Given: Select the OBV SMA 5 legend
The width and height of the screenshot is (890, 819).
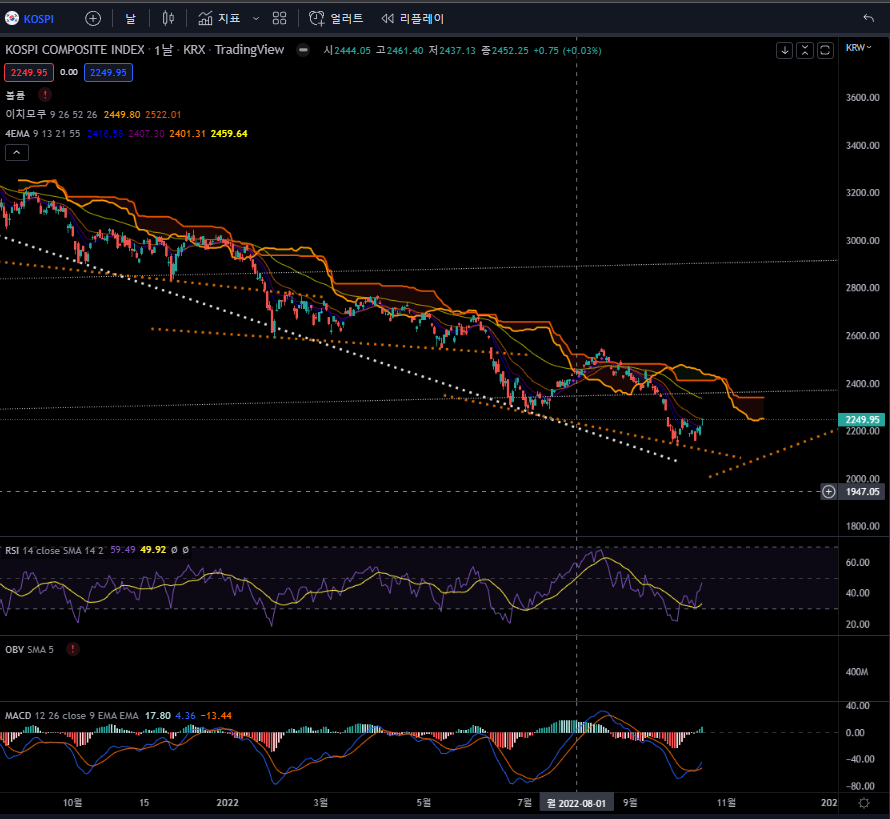Looking at the screenshot, I should (30, 649).
